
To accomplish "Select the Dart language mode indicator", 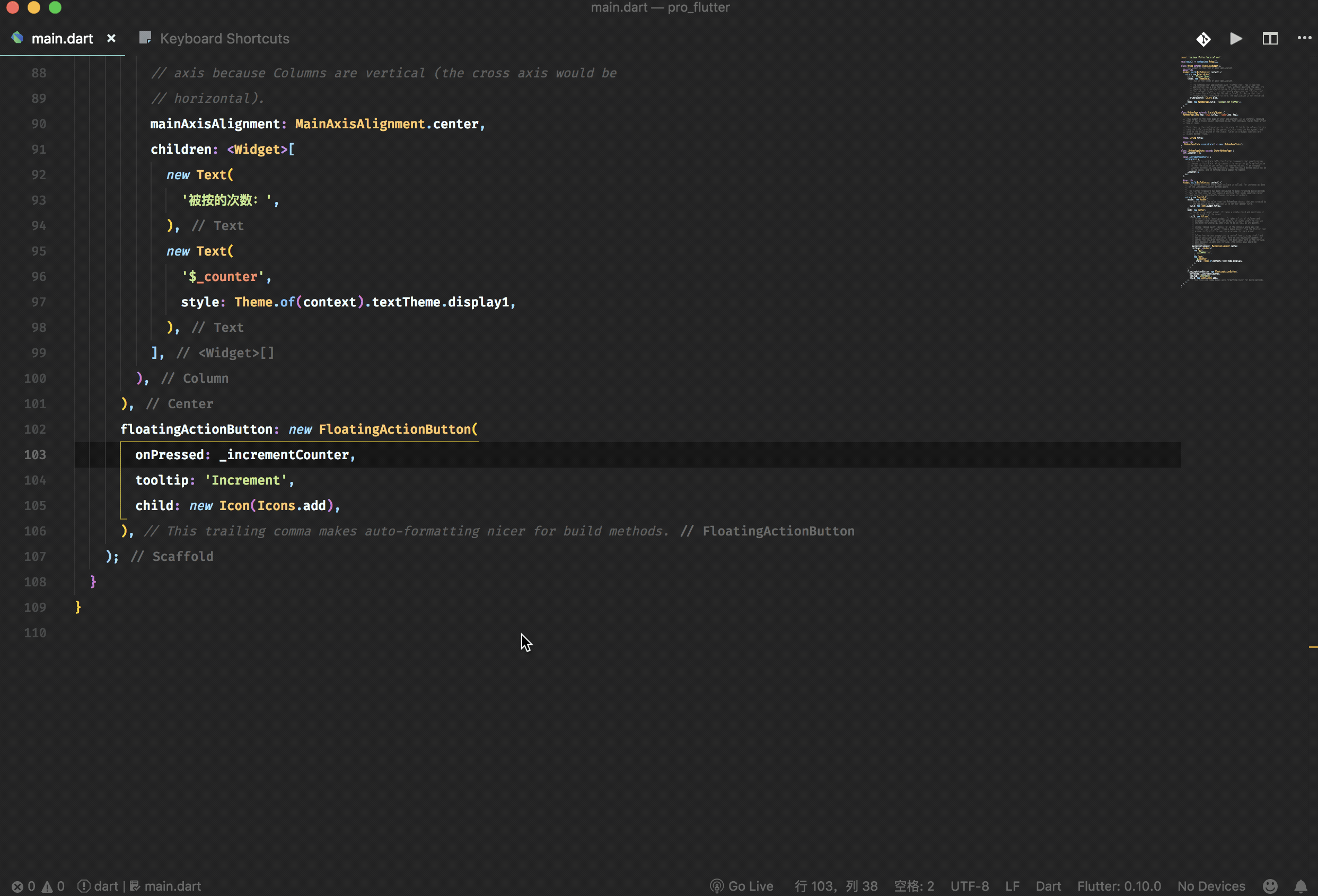I will click(x=1048, y=886).
